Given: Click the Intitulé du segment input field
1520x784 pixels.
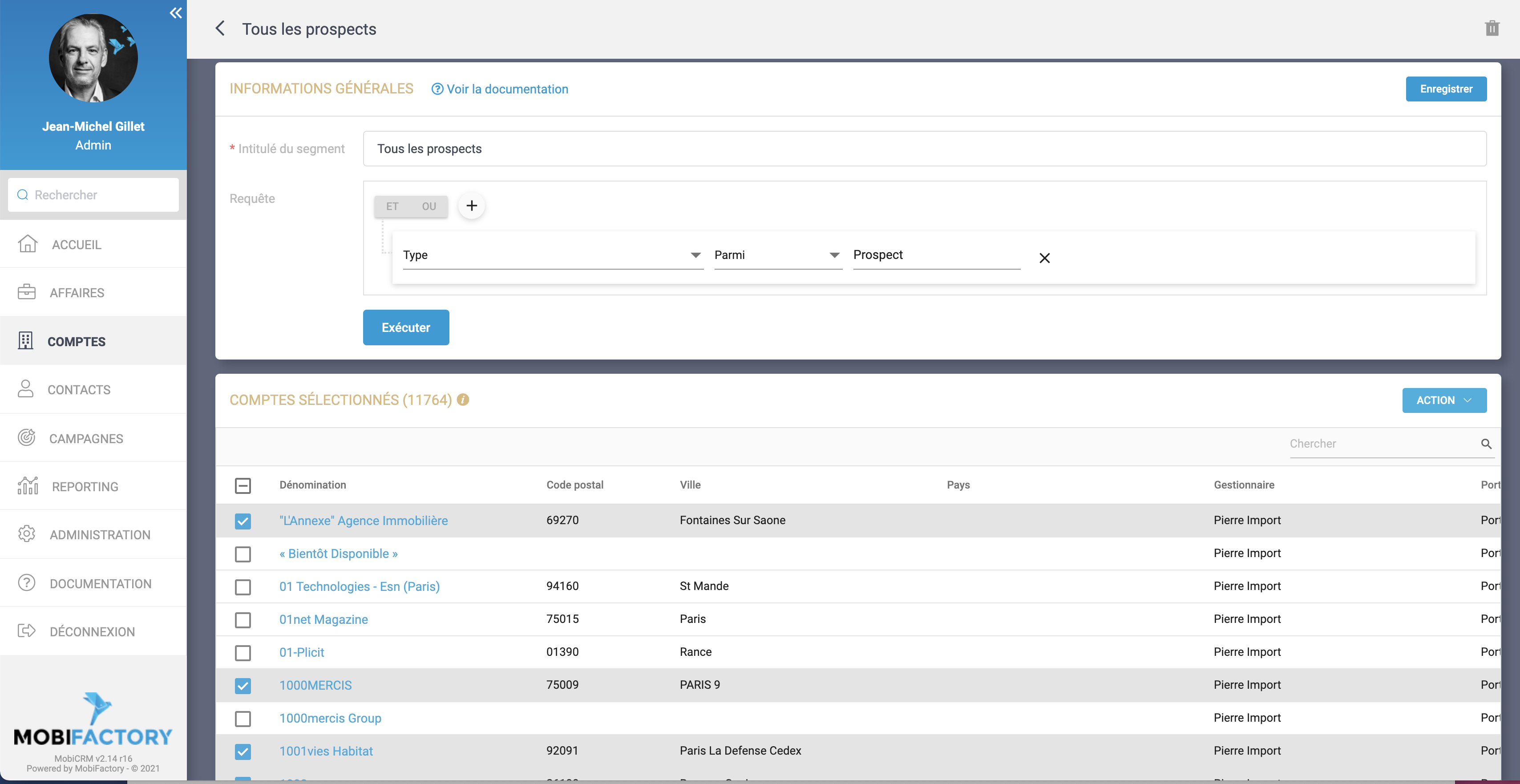Looking at the screenshot, I should point(924,149).
